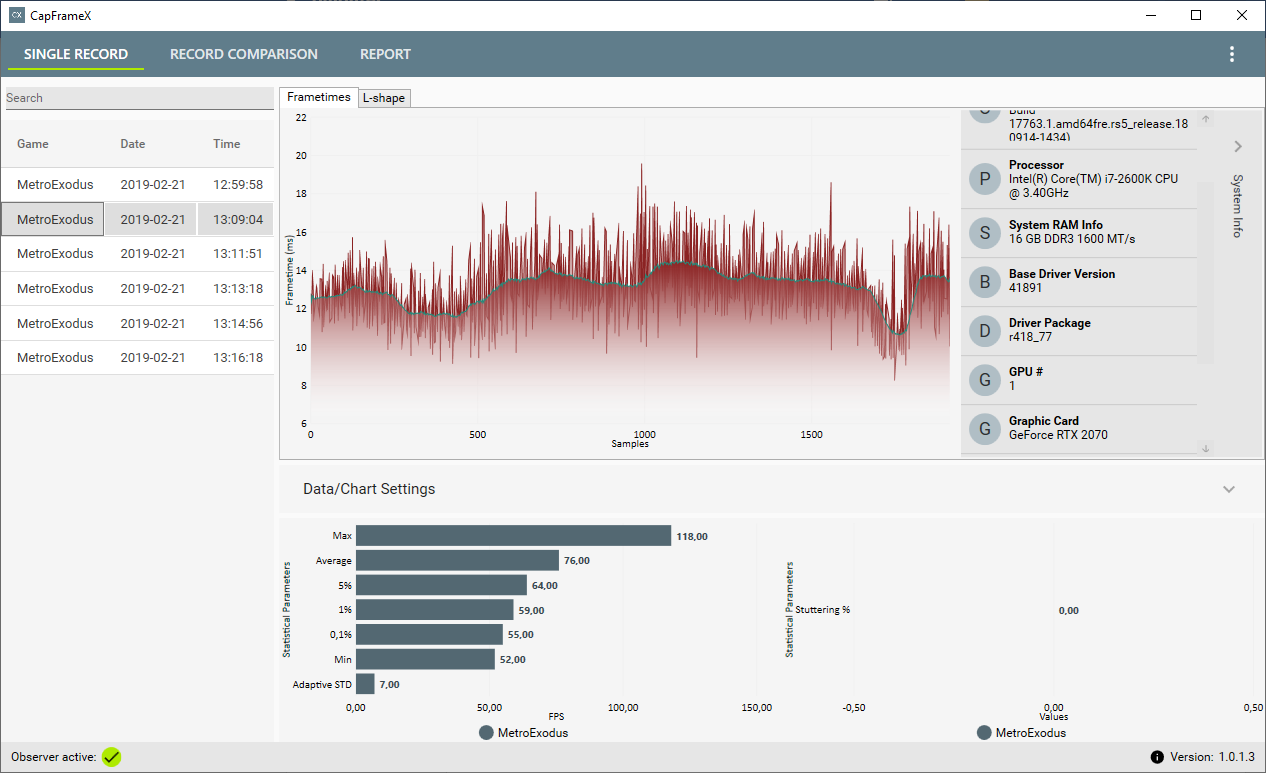Sort records by Game column header
Image resolution: width=1266 pixels, height=773 pixels.
tap(33, 144)
